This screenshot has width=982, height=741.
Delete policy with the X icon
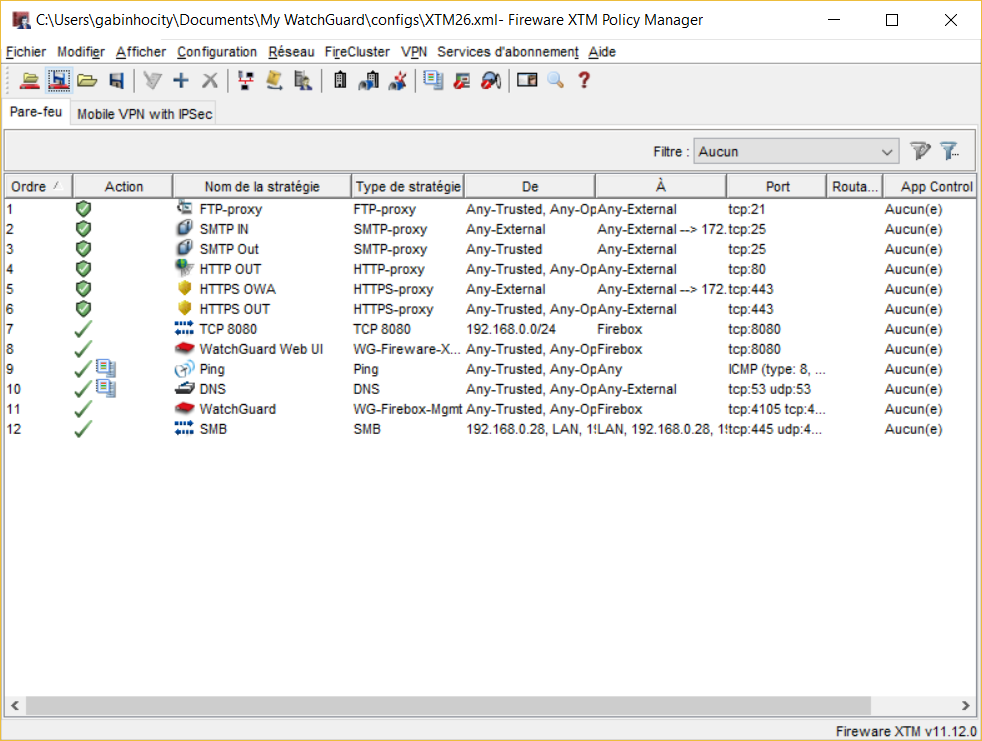click(210, 80)
